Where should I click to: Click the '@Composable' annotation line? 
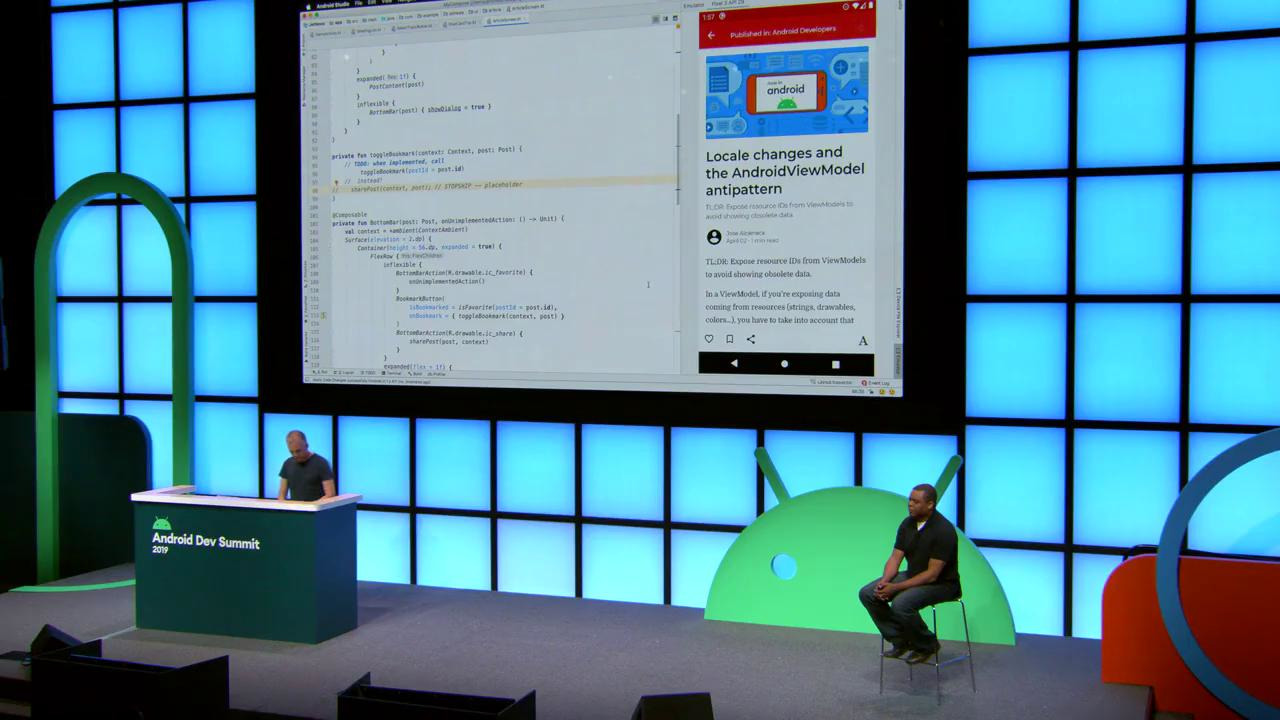coord(349,214)
